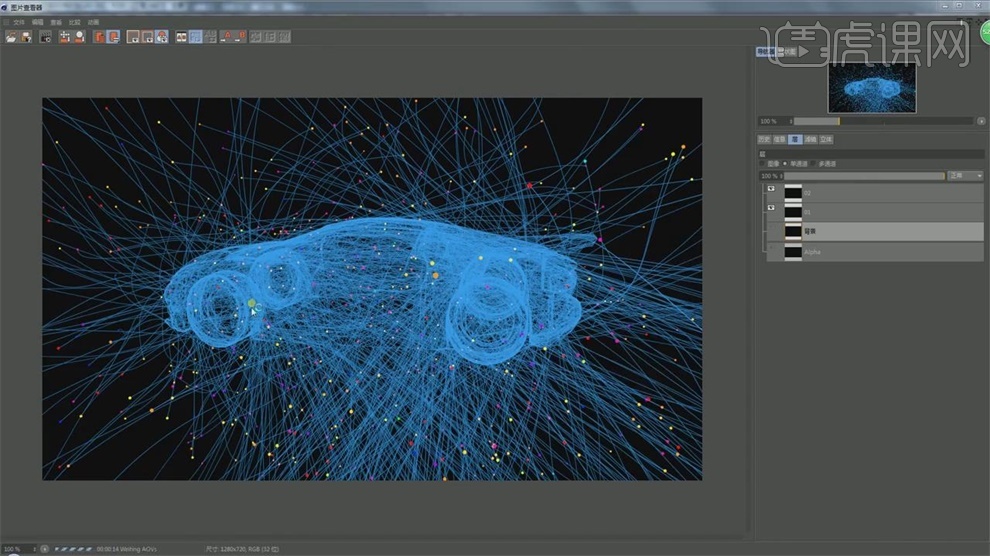Switch to the 历史 (History) tab
Screen dimensions: 990x556
(x=764, y=140)
